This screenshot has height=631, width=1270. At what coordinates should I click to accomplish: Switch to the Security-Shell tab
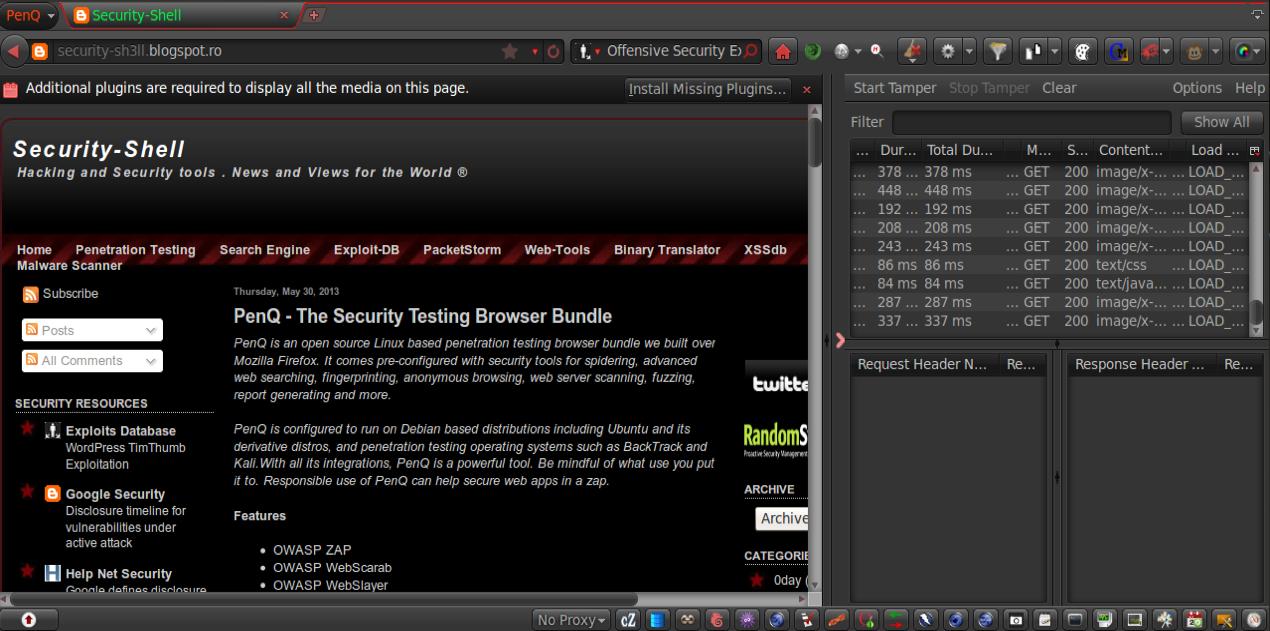coord(181,15)
